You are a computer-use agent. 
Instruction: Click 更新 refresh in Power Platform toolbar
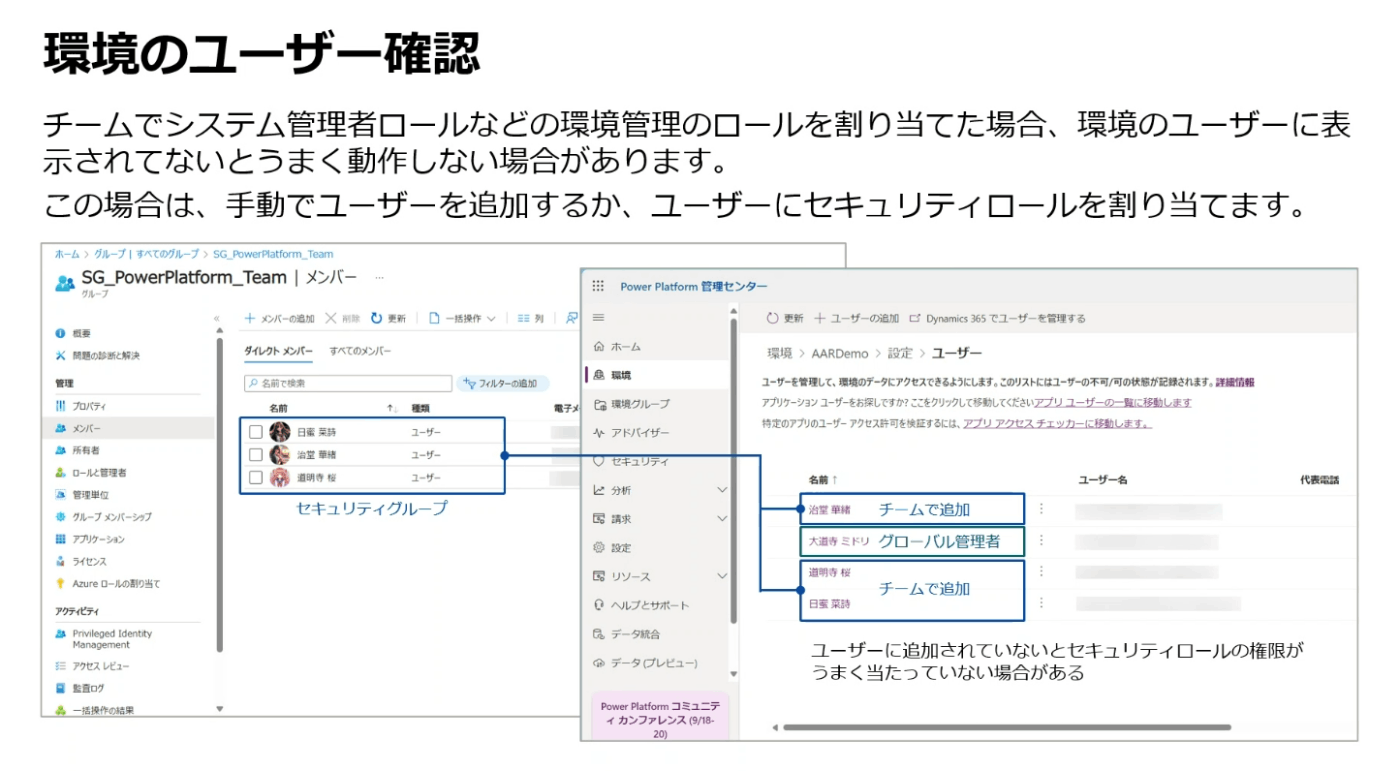coord(785,318)
